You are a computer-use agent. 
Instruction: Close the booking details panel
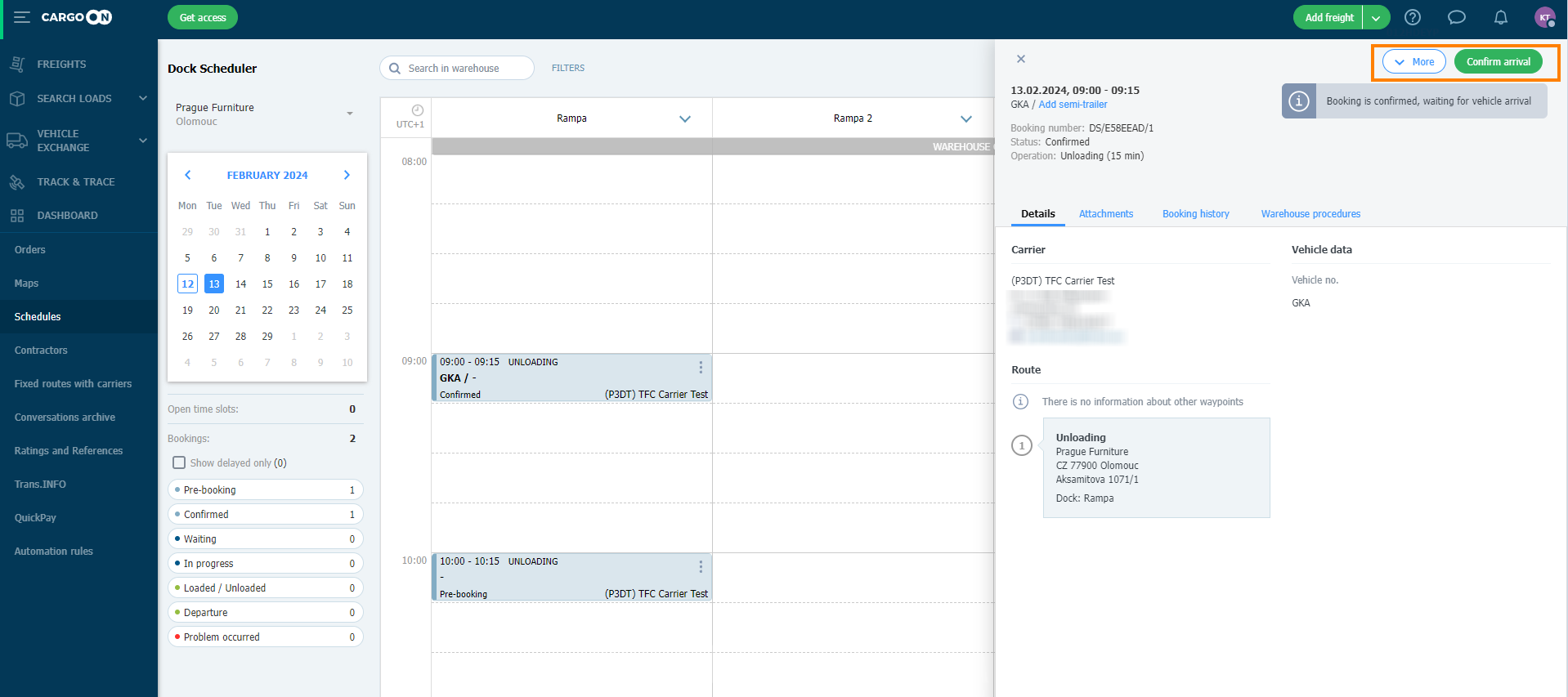click(x=1020, y=59)
